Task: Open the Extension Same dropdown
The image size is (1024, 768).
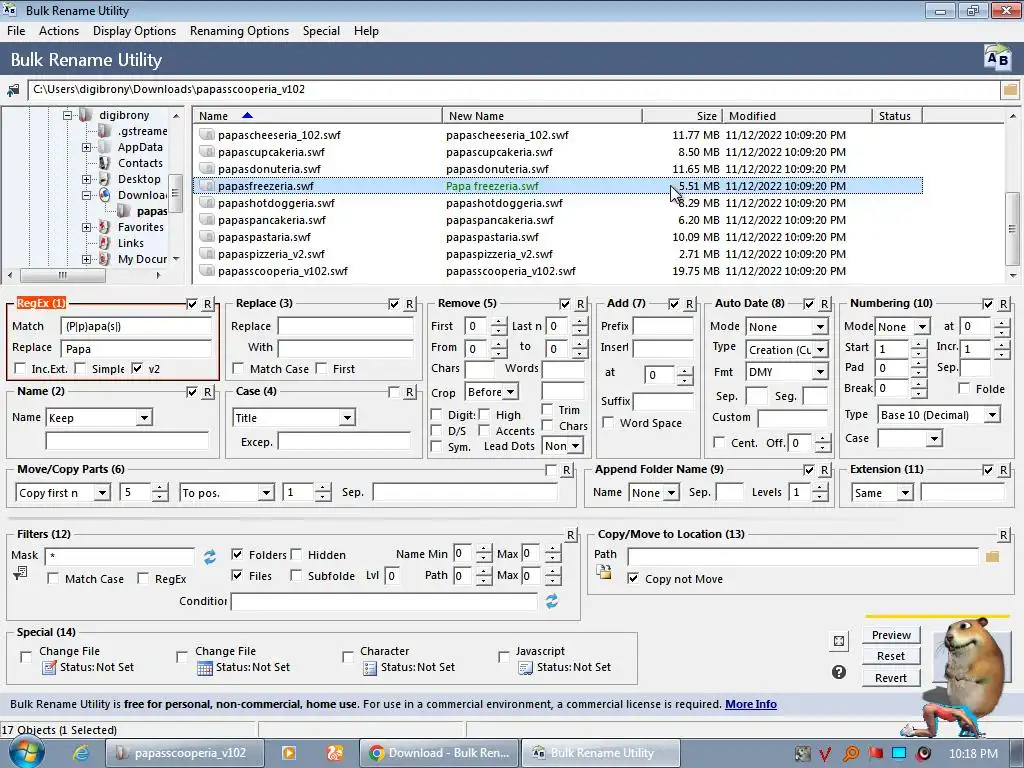Action: pos(905,493)
